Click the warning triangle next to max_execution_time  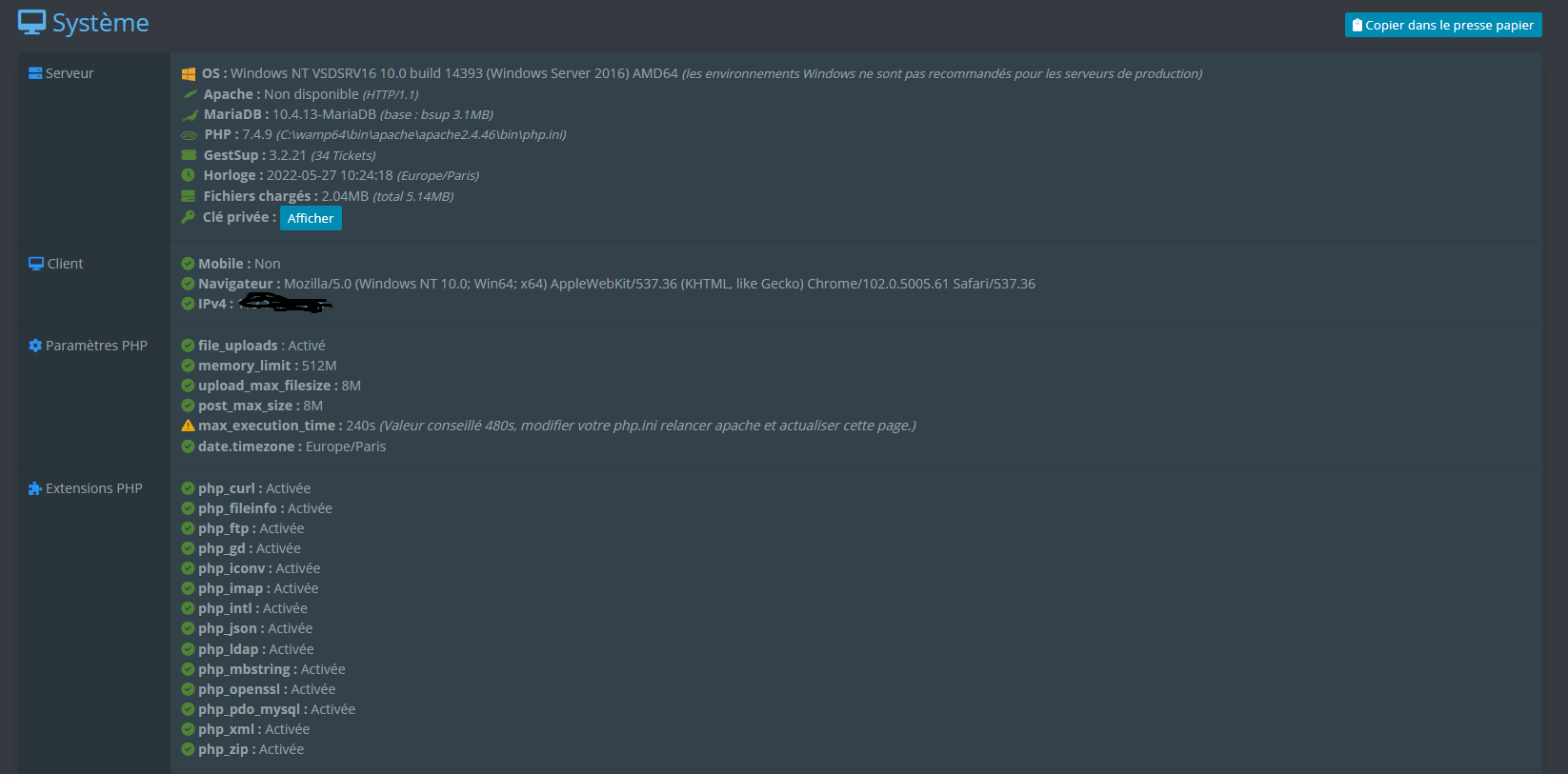pyautogui.click(x=189, y=426)
